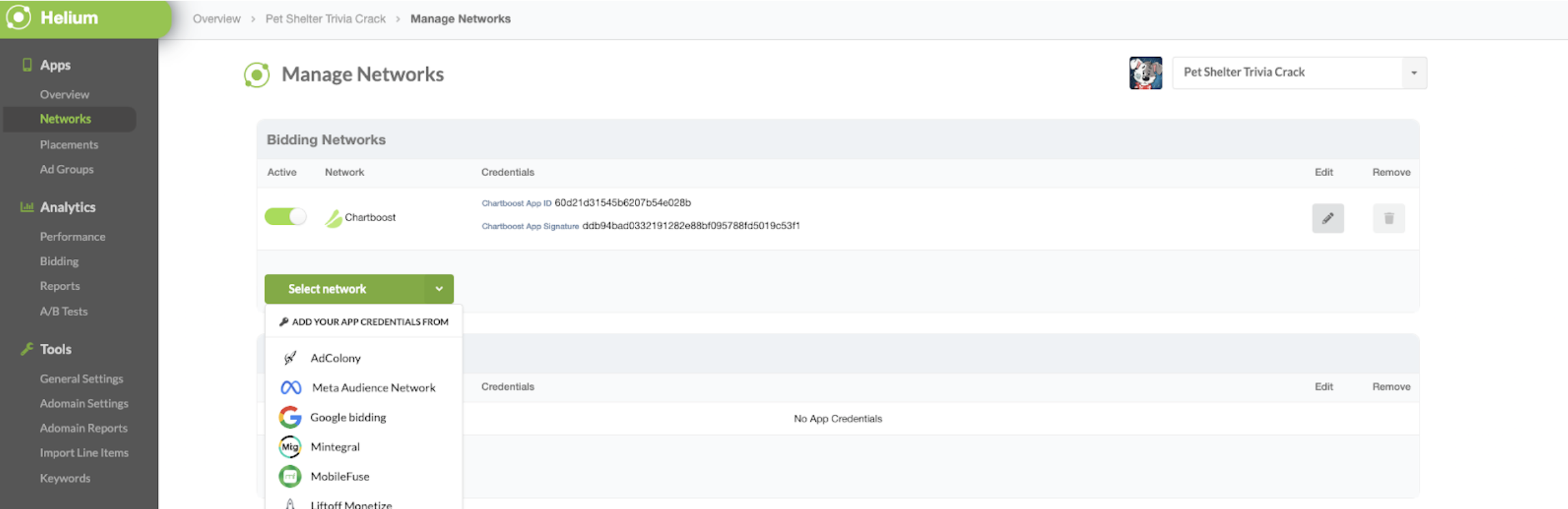This screenshot has height=509, width=1568.
Task: Click the Meta Audience Network logo
Action: 291,388
